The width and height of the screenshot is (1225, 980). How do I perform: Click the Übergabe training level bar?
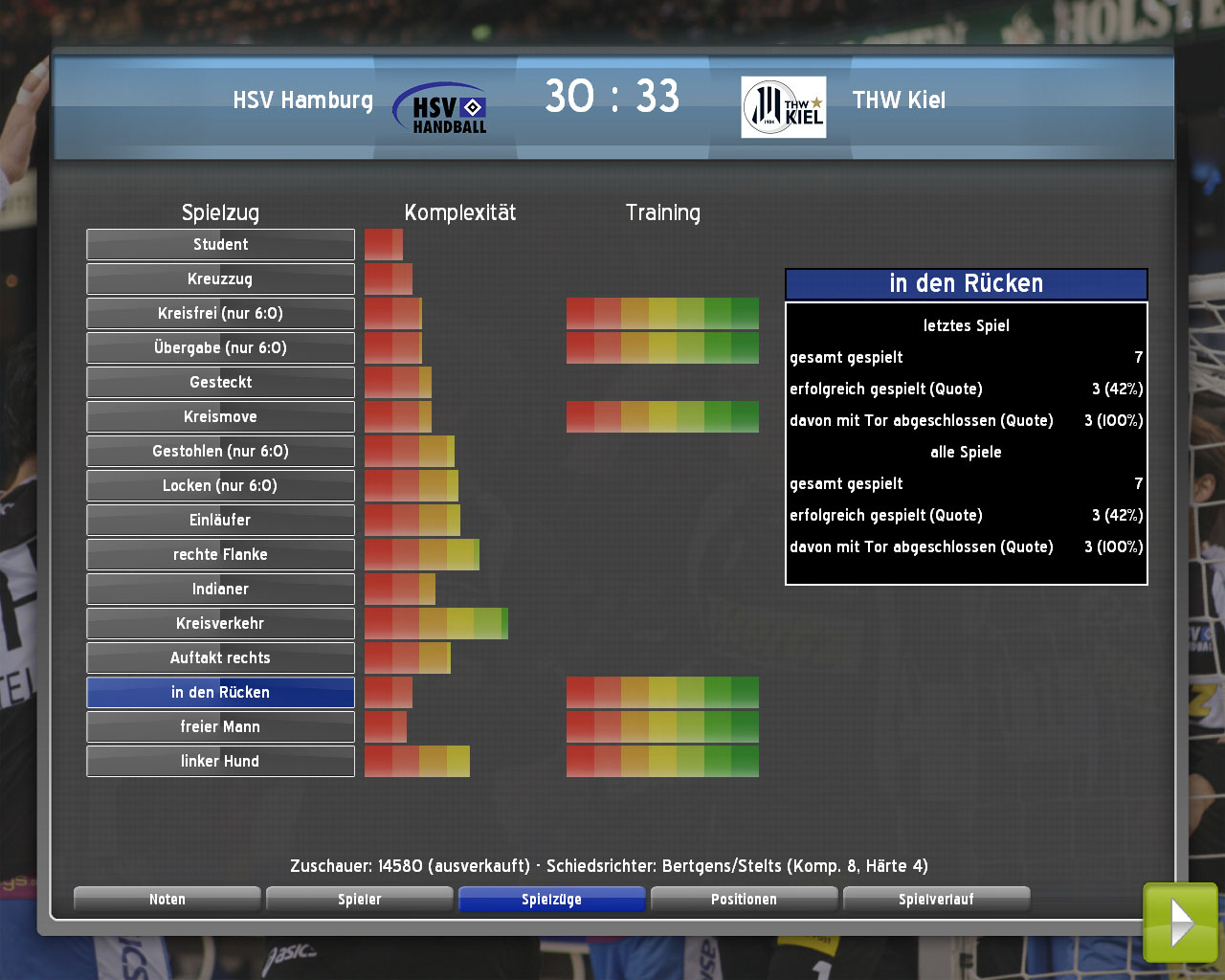pos(662,348)
